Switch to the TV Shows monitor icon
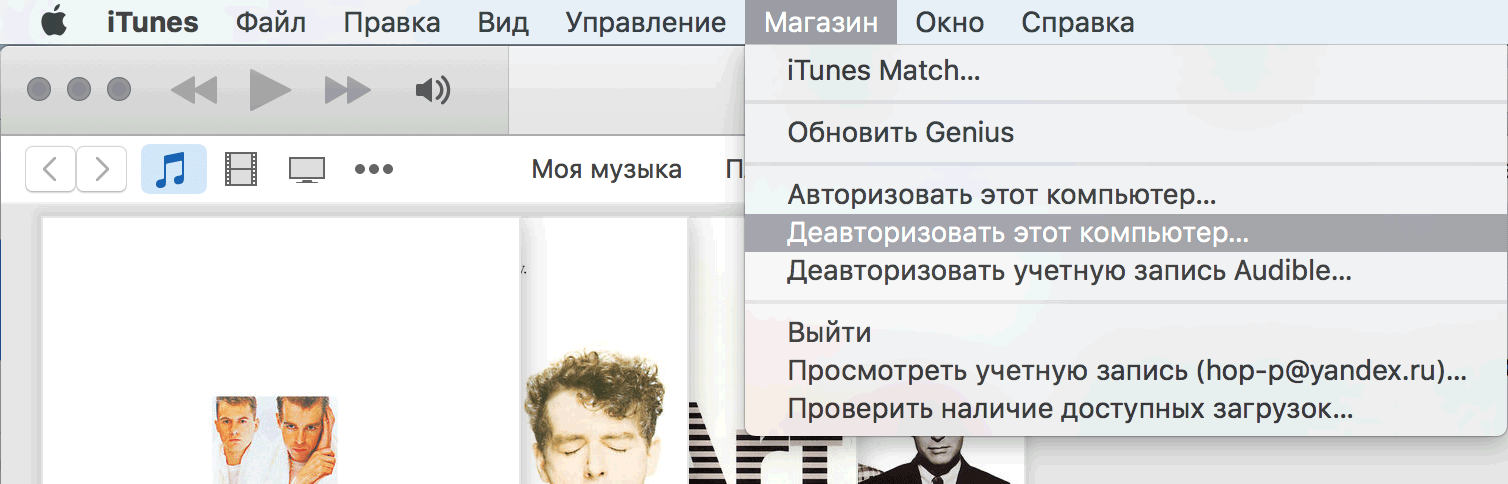 307,170
